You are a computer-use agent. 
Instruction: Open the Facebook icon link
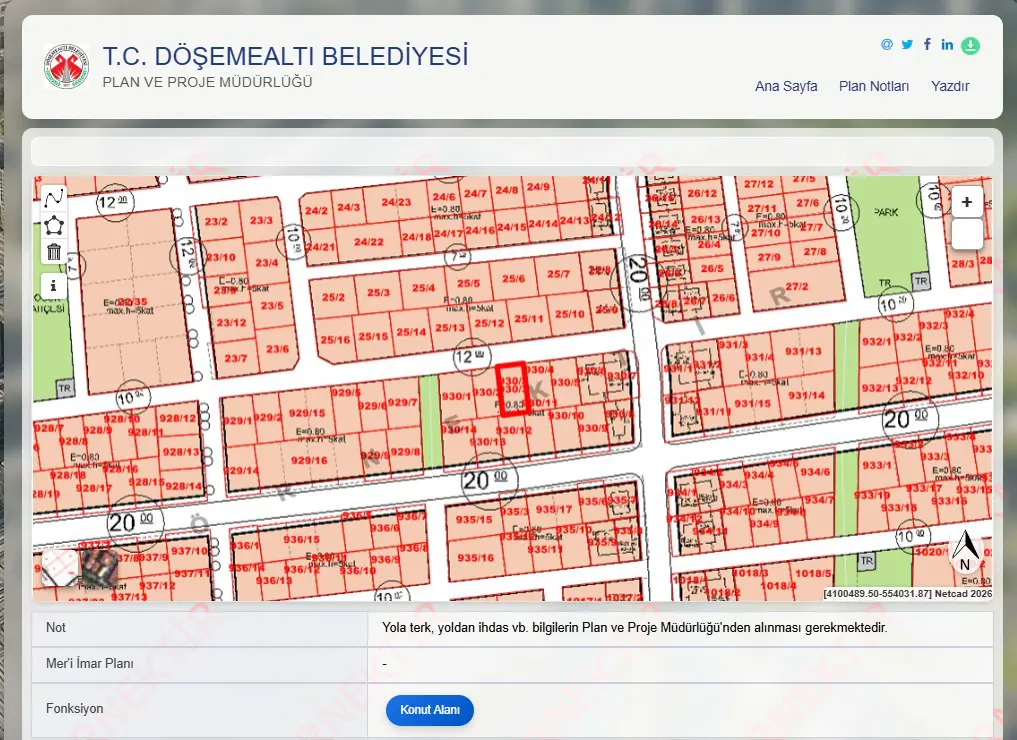[927, 44]
